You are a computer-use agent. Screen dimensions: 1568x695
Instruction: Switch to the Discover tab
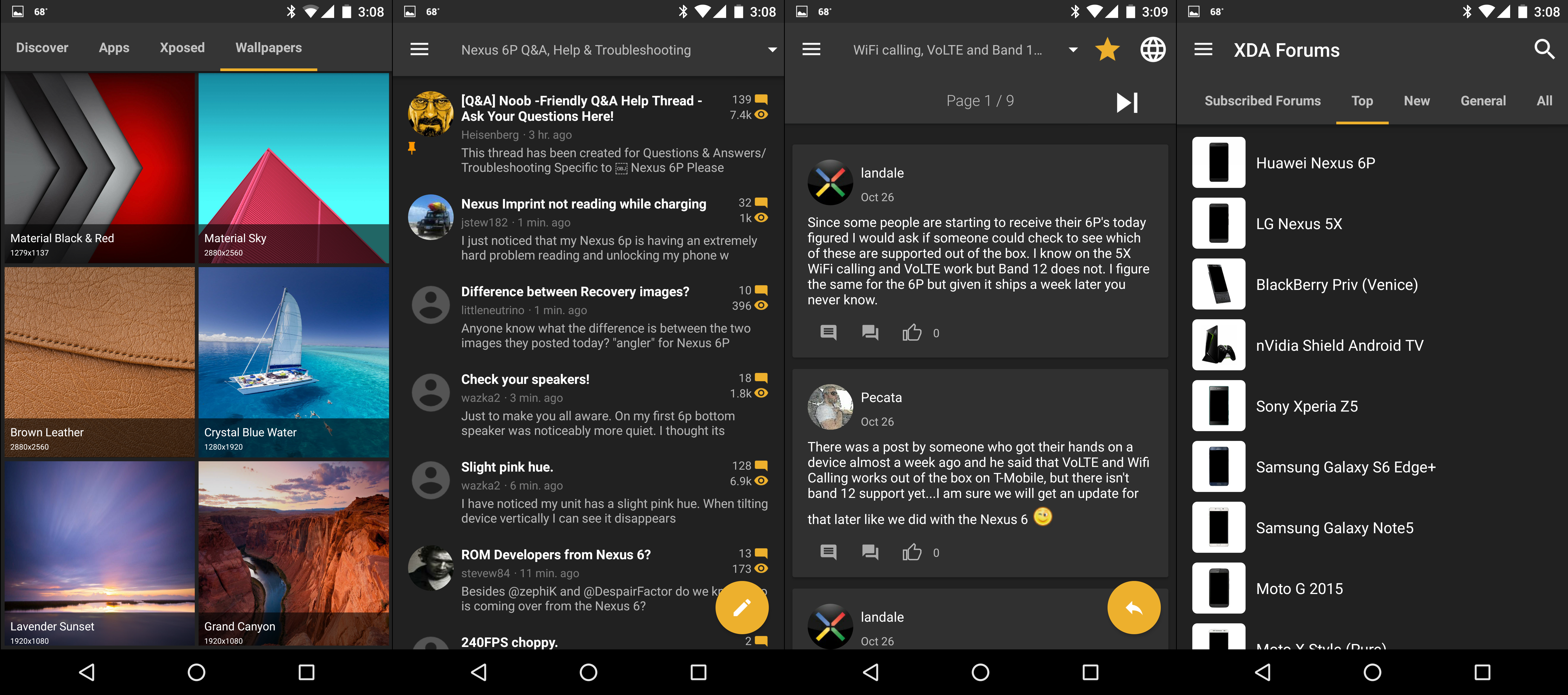pyautogui.click(x=42, y=48)
